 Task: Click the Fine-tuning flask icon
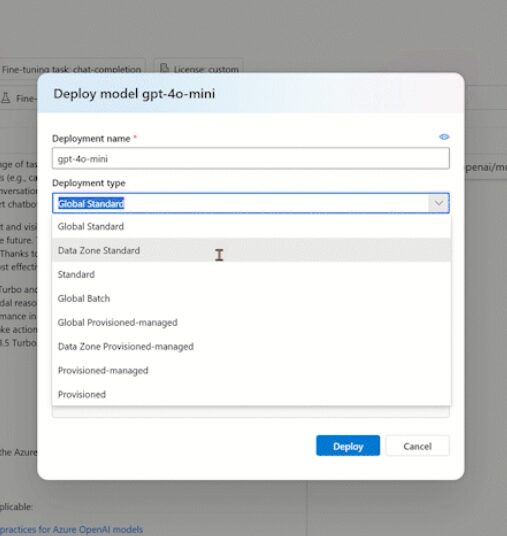(6, 98)
